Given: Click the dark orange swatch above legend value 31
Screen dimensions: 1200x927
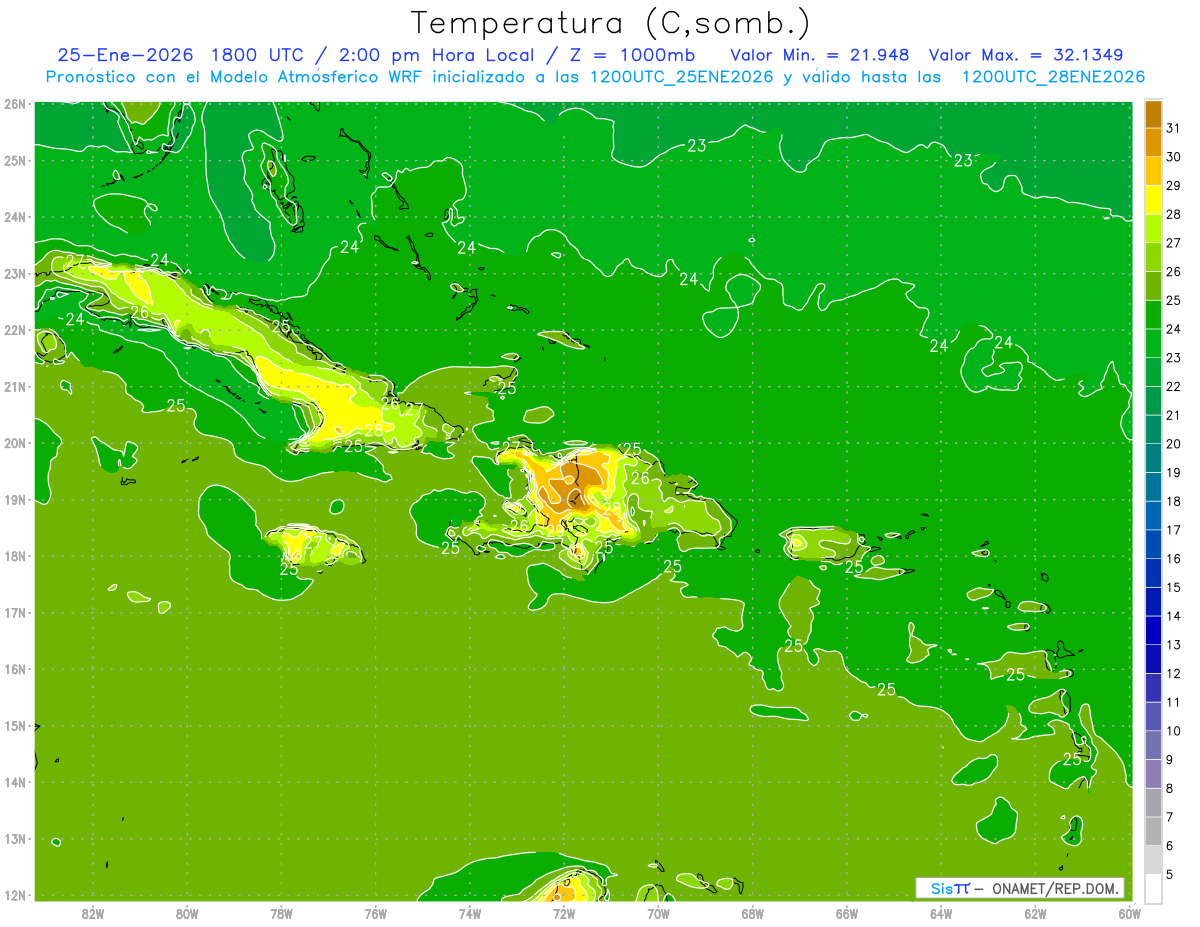Looking at the screenshot, I should [x=1153, y=114].
